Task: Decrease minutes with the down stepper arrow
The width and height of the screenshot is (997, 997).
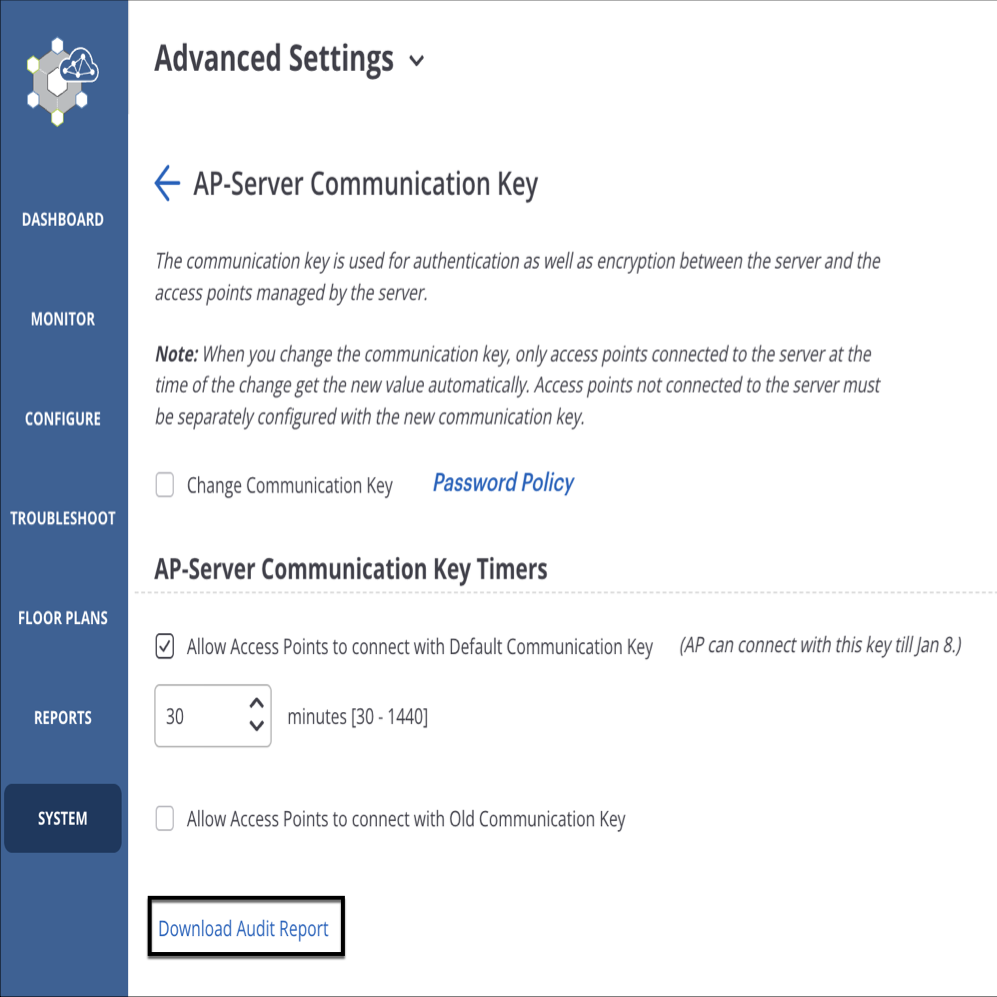Action: [x=256, y=725]
